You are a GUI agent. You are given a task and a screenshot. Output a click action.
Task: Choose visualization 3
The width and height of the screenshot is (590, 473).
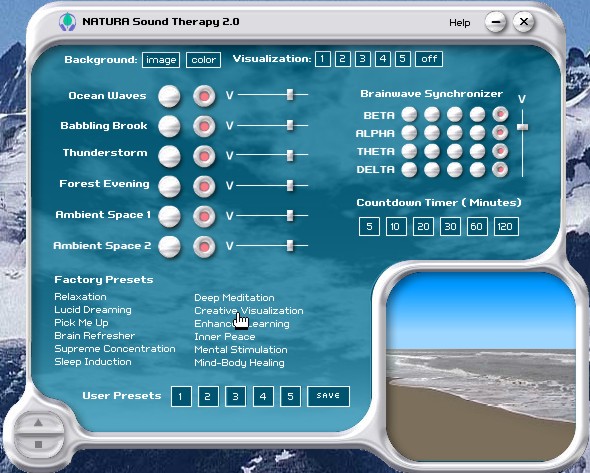point(362,59)
